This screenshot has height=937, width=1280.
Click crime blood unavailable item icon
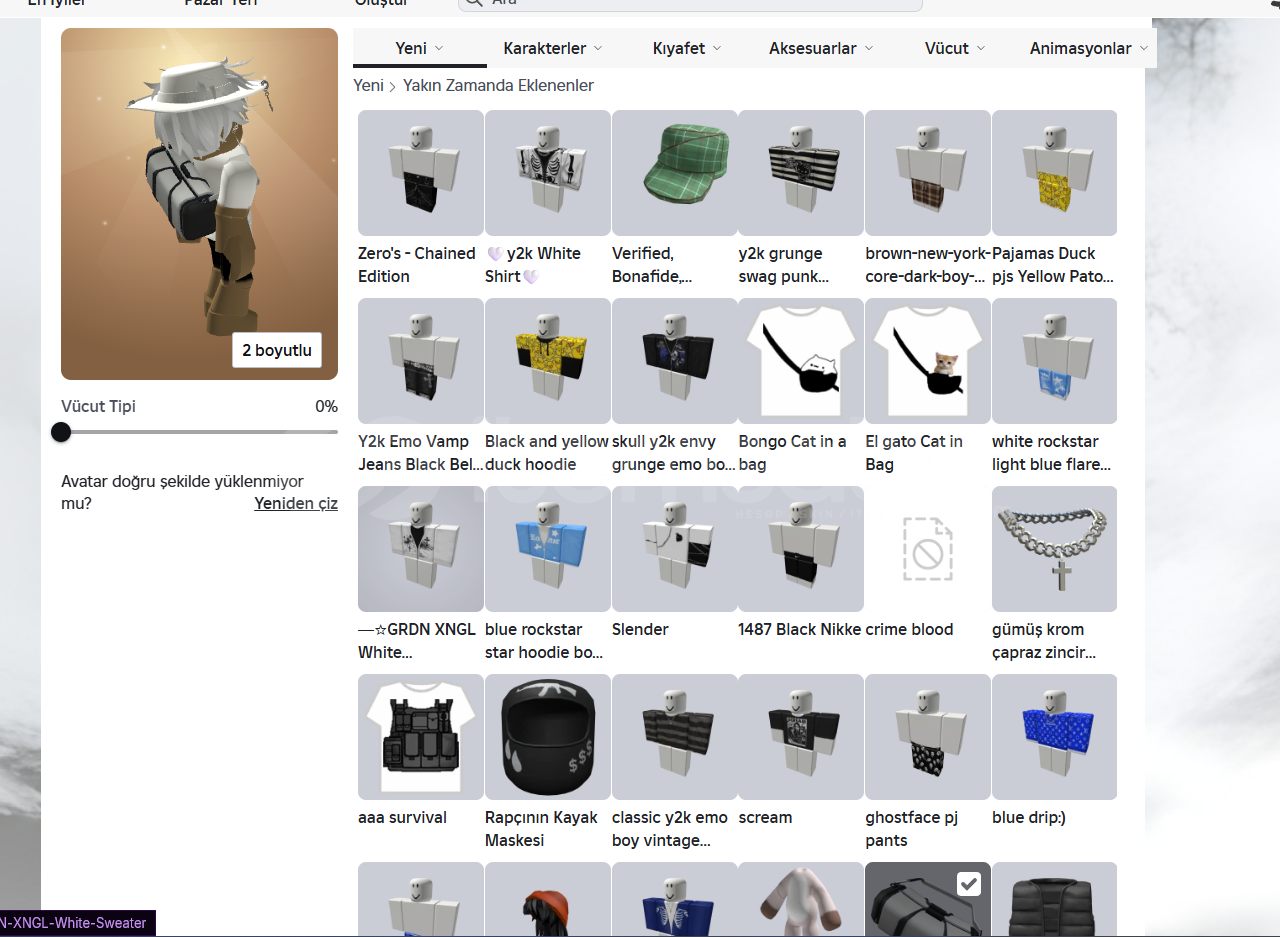928,549
